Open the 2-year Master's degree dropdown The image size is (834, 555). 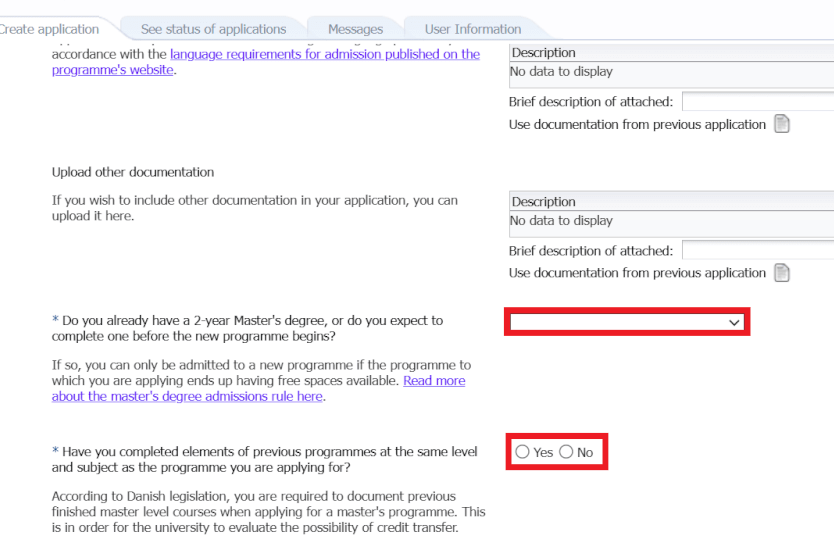(626, 322)
